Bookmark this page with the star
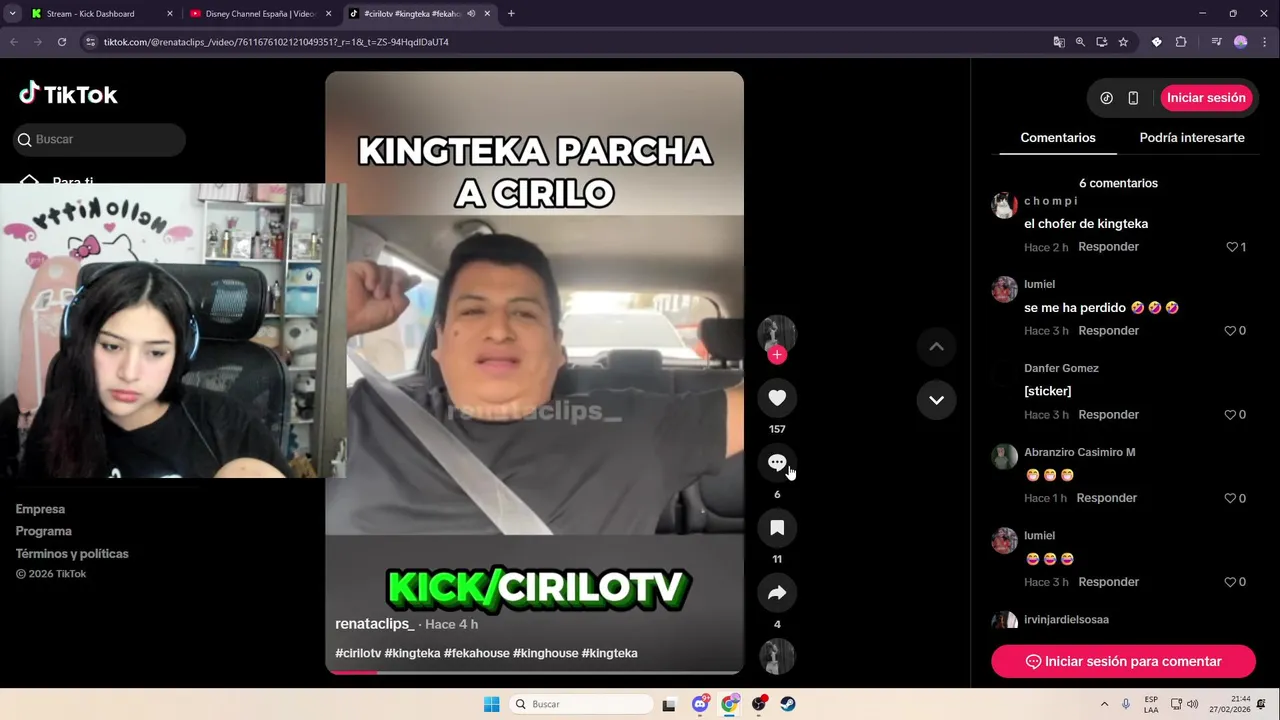The height and width of the screenshot is (720, 1280). tap(1123, 42)
